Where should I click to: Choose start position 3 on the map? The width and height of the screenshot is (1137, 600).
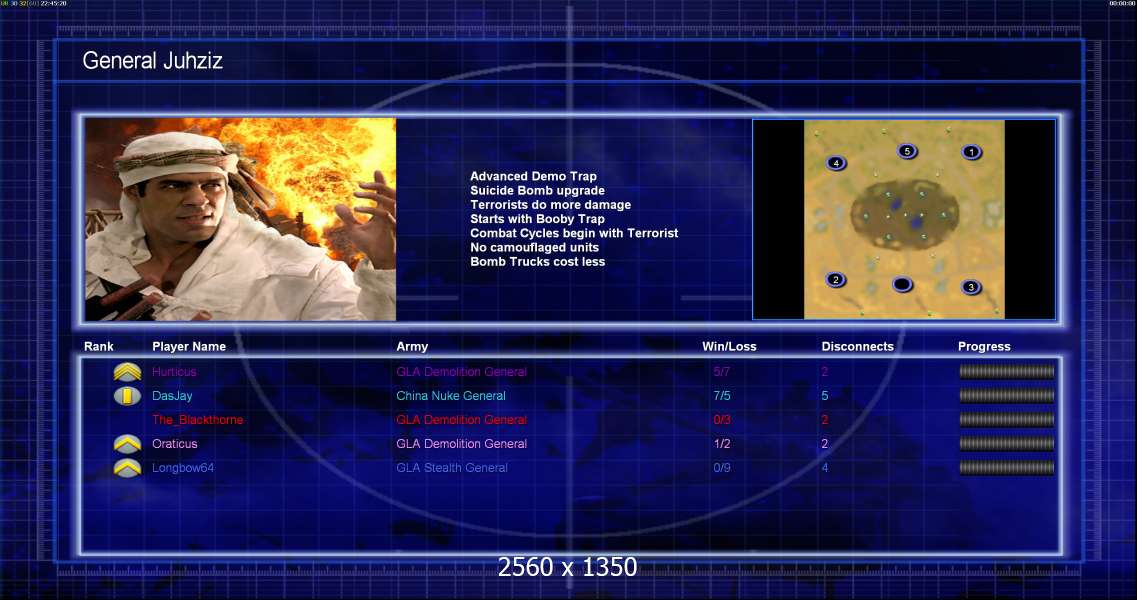tap(971, 287)
